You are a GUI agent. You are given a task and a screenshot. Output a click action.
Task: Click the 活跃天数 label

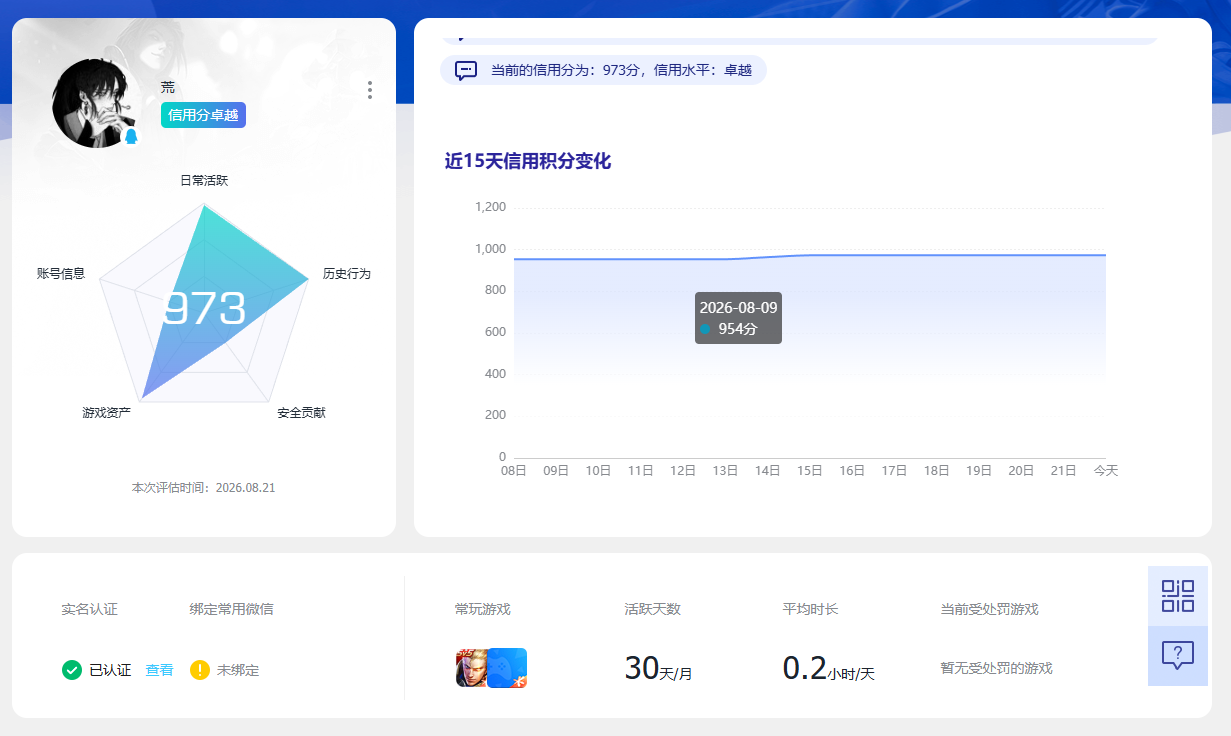pos(652,609)
